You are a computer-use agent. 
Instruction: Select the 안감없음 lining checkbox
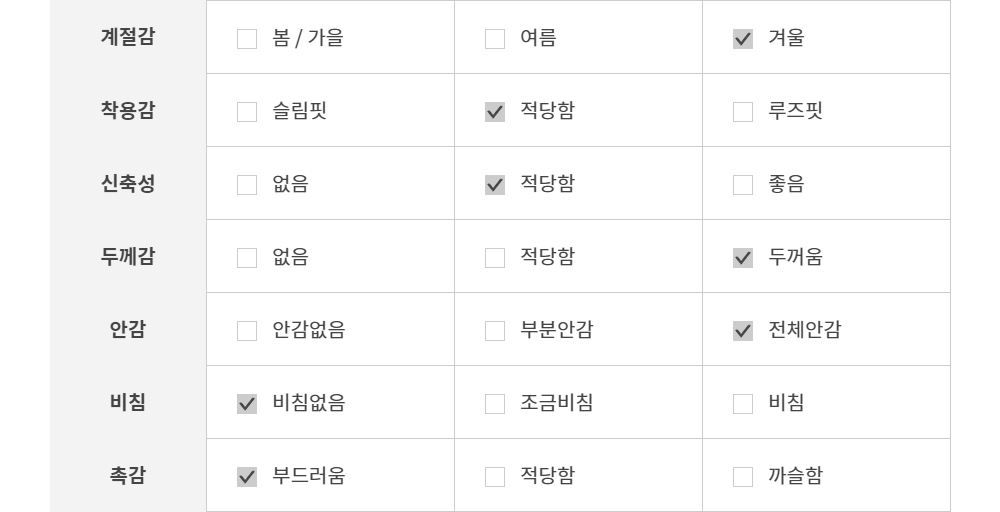tap(247, 331)
